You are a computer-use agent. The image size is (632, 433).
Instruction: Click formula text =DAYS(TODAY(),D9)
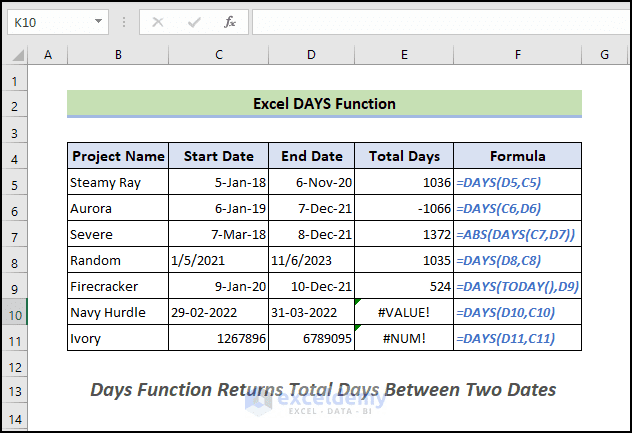[518, 286]
